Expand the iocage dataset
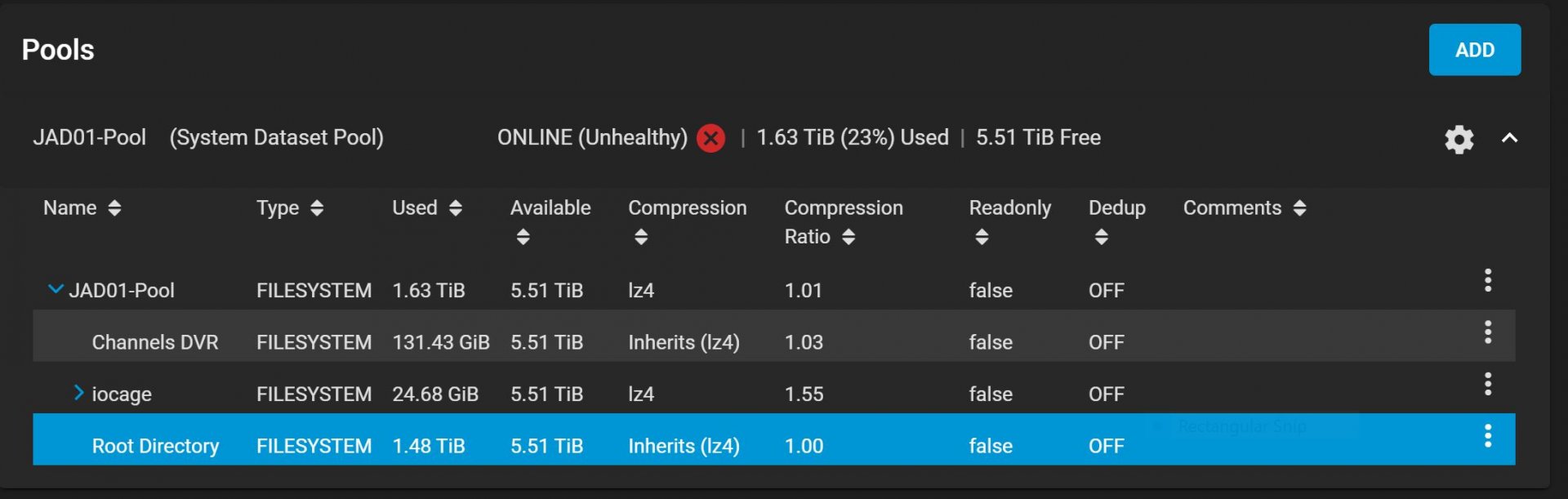The width and height of the screenshot is (1568, 499). [x=78, y=393]
